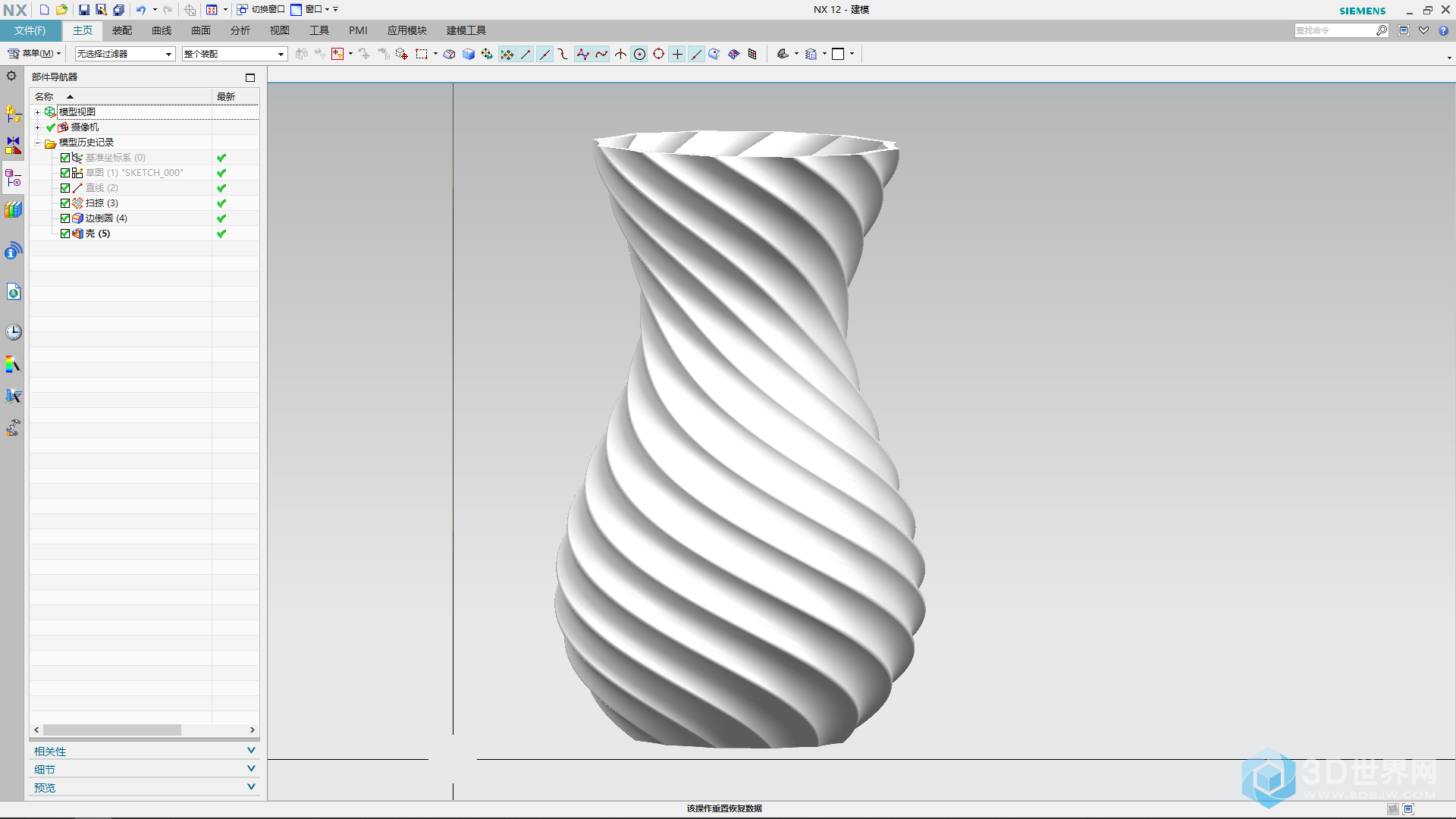
Task: Open the history clock sidebar icon
Action: tap(13, 331)
